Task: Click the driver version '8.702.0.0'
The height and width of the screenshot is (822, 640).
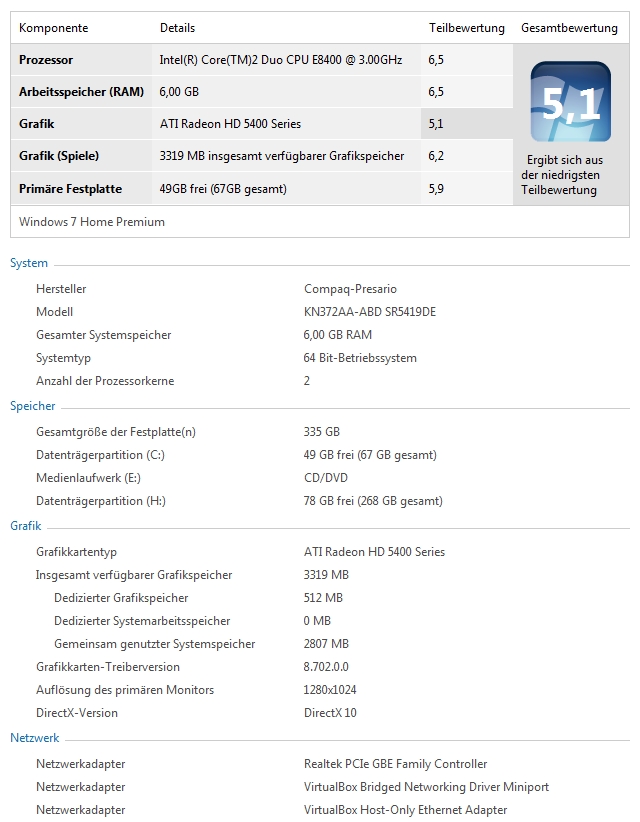Action: 326,667
